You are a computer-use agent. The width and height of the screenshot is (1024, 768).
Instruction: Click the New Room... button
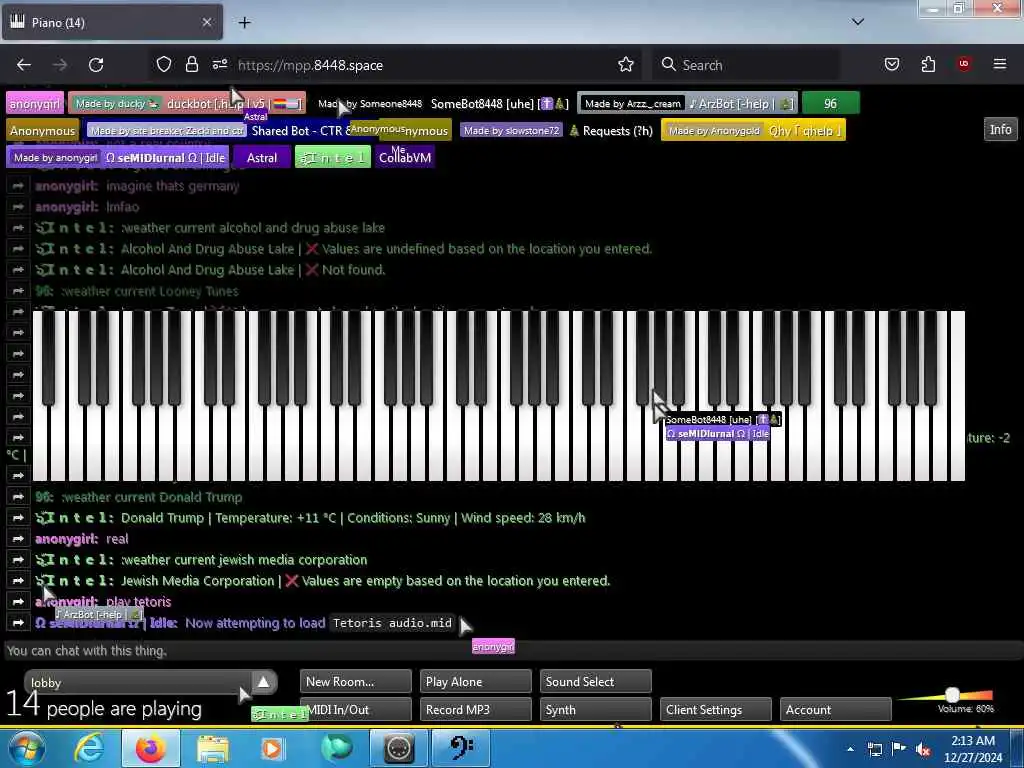[356, 681]
